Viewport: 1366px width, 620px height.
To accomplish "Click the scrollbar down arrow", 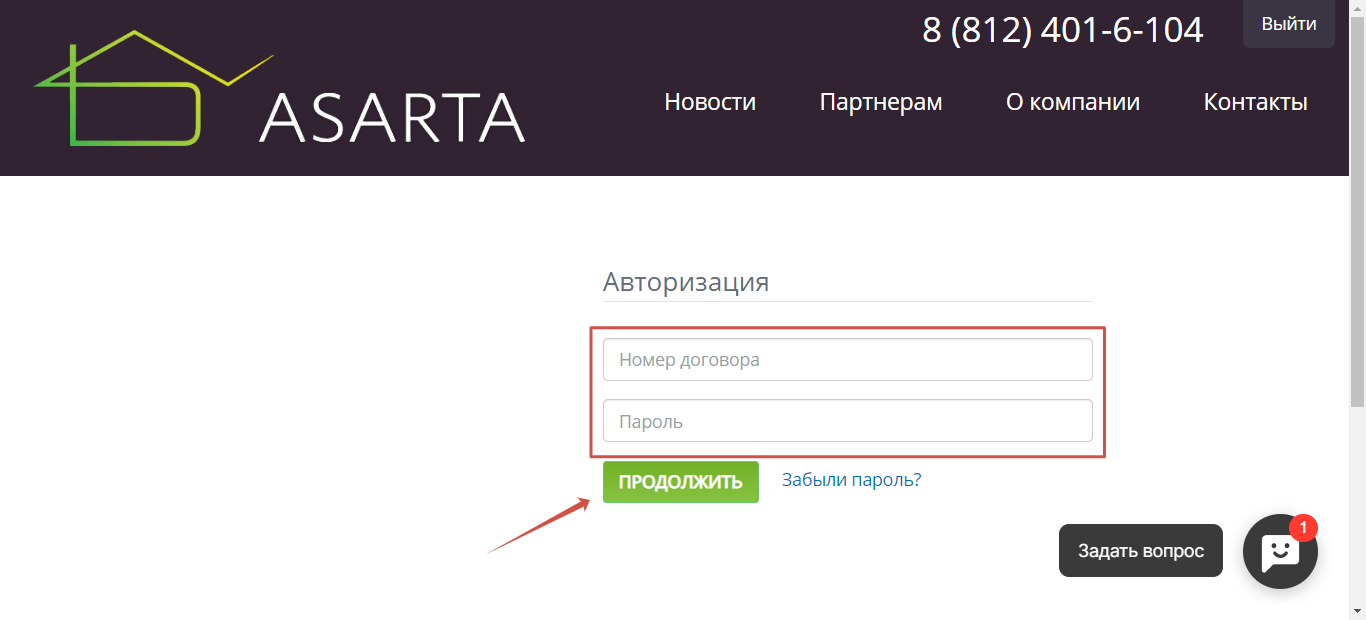I will 1357,611.
